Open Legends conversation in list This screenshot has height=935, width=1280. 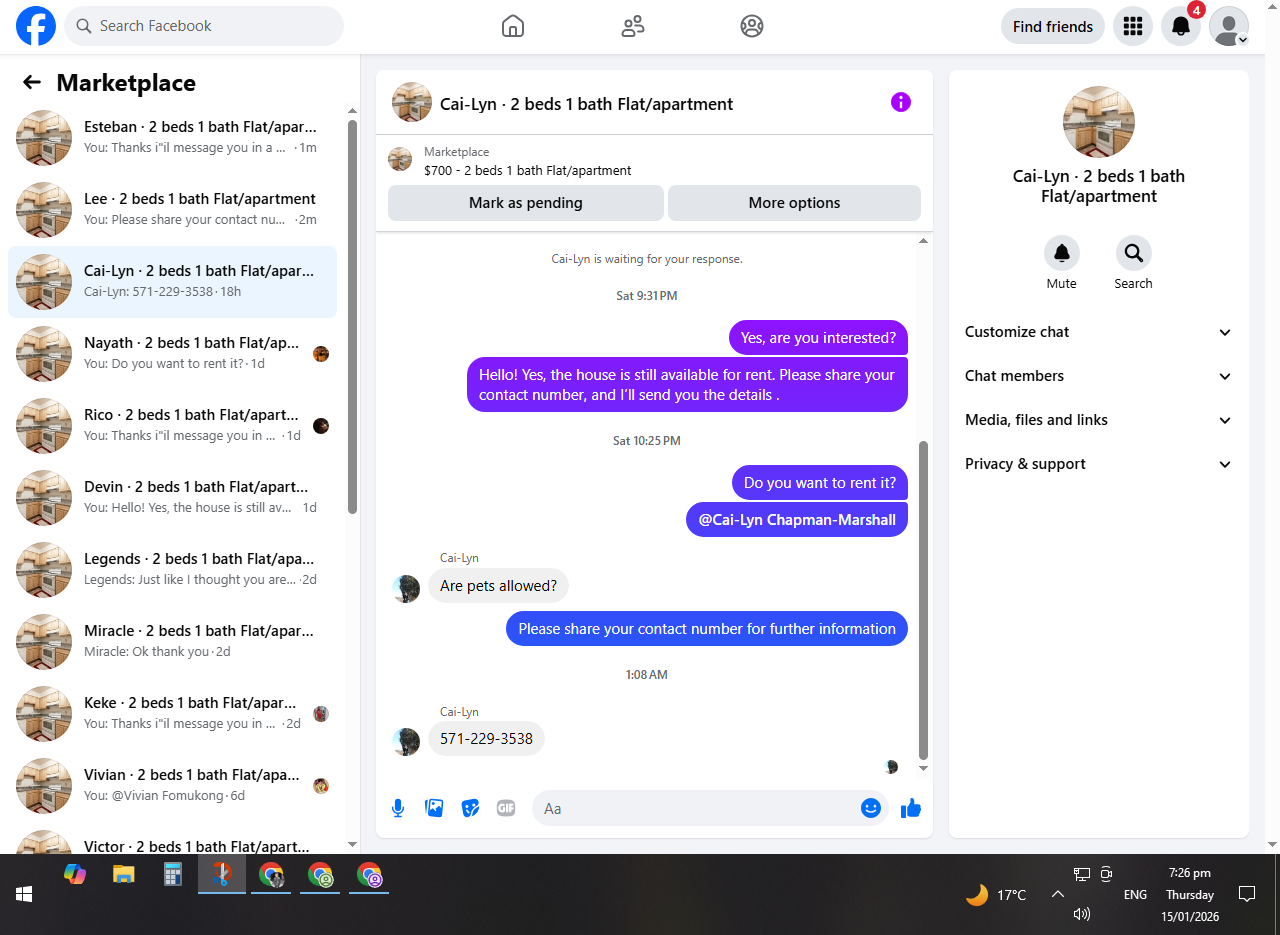pyautogui.click(x=172, y=570)
